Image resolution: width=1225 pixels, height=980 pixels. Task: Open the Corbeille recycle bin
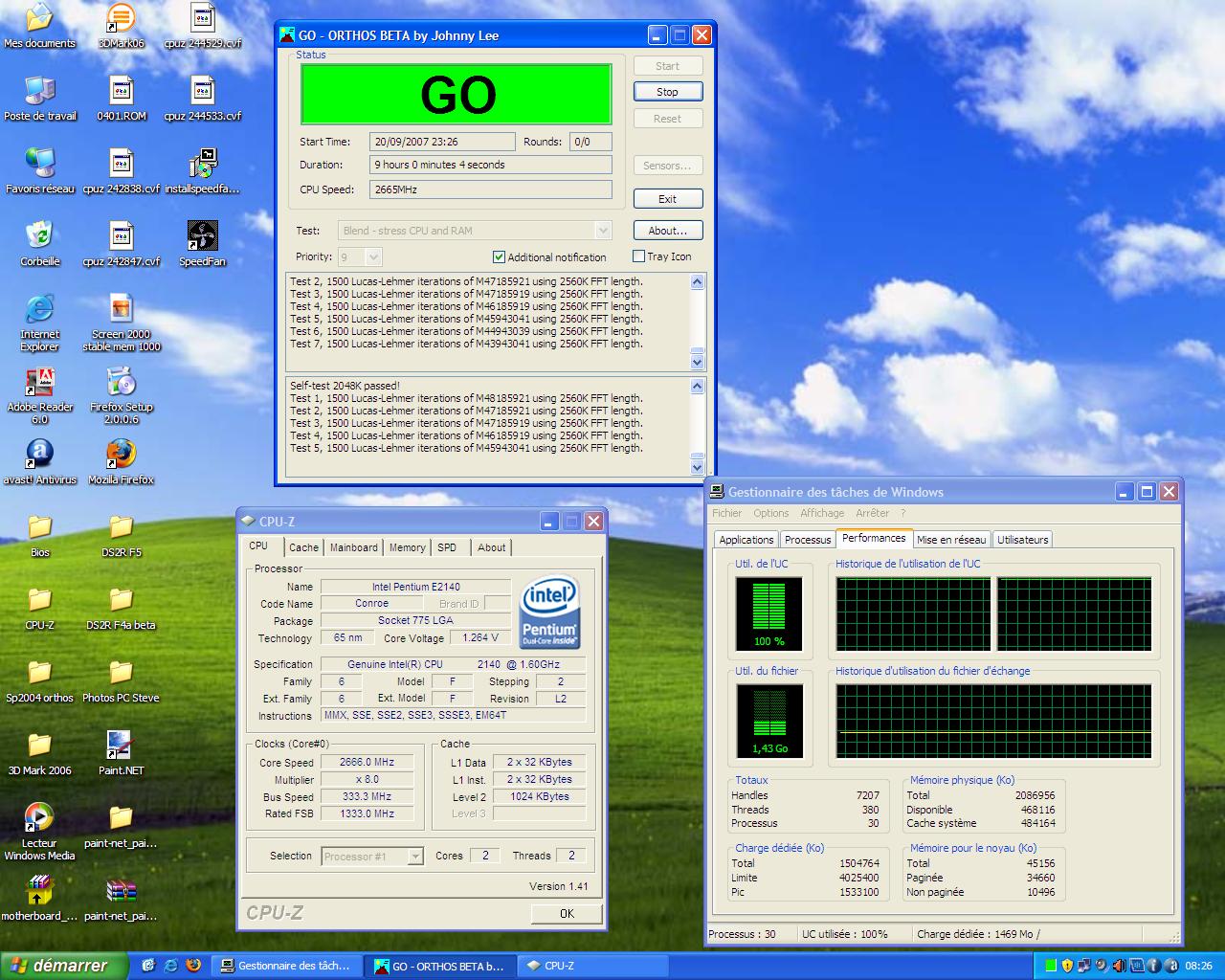pyautogui.click(x=39, y=236)
